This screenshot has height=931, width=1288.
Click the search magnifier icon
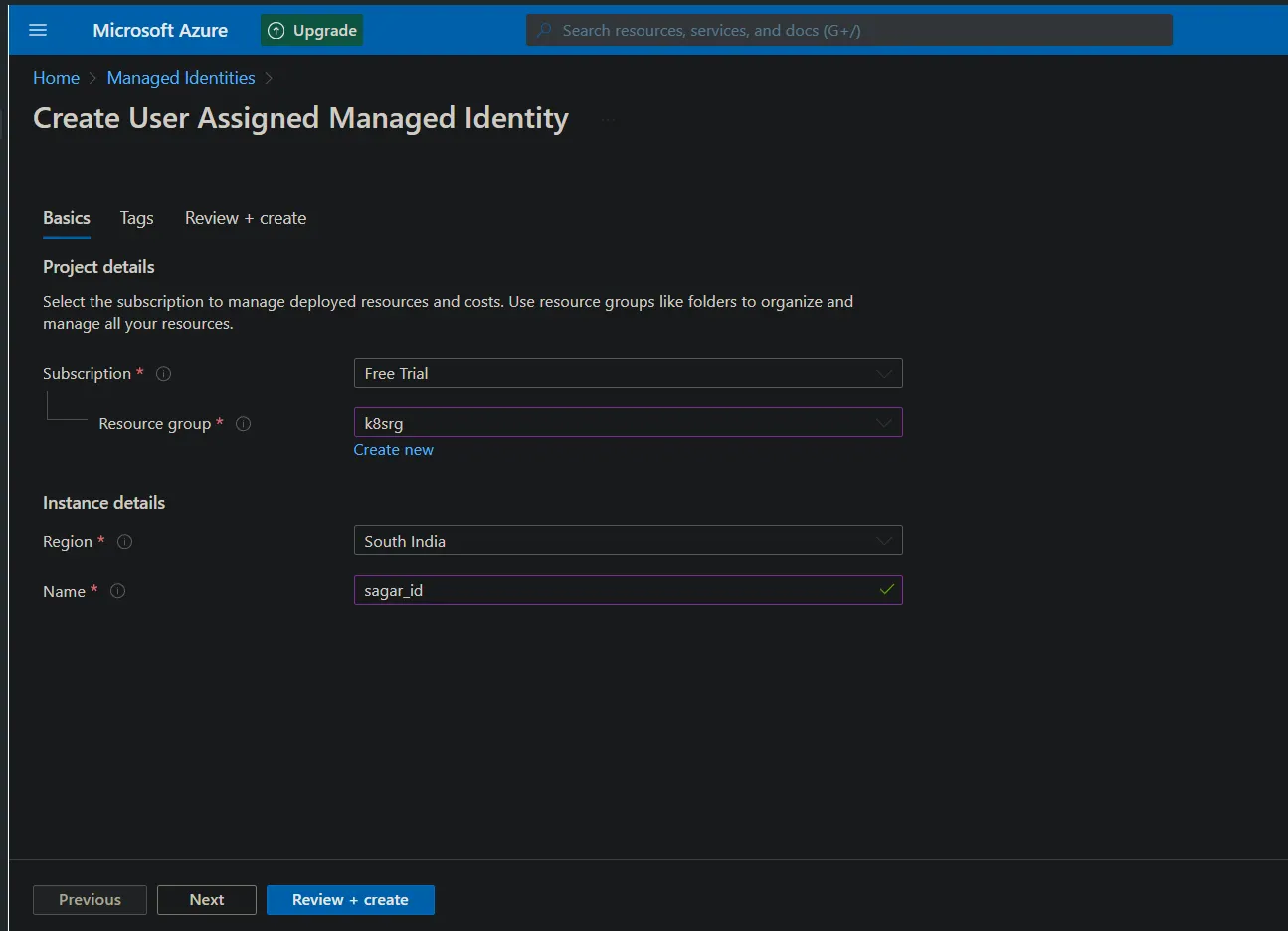point(544,30)
